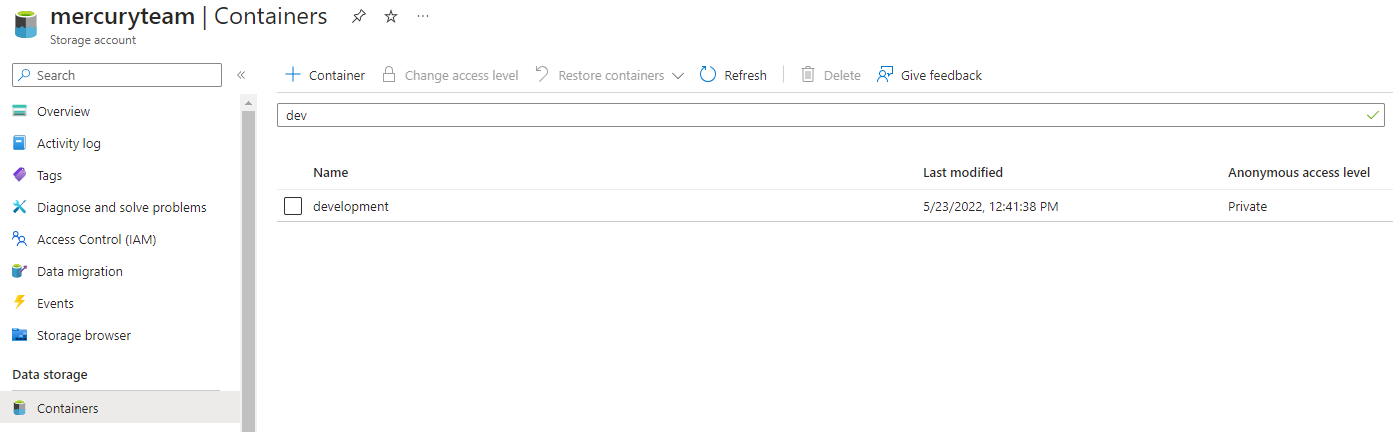Click the sidebar vertical scrollbar thumb
The width and height of the screenshot is (1393, 432).
(249, 270)
